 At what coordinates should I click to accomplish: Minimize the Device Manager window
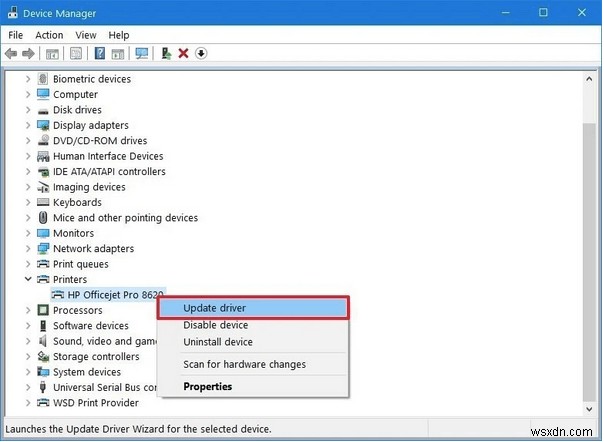pos(506,13)
